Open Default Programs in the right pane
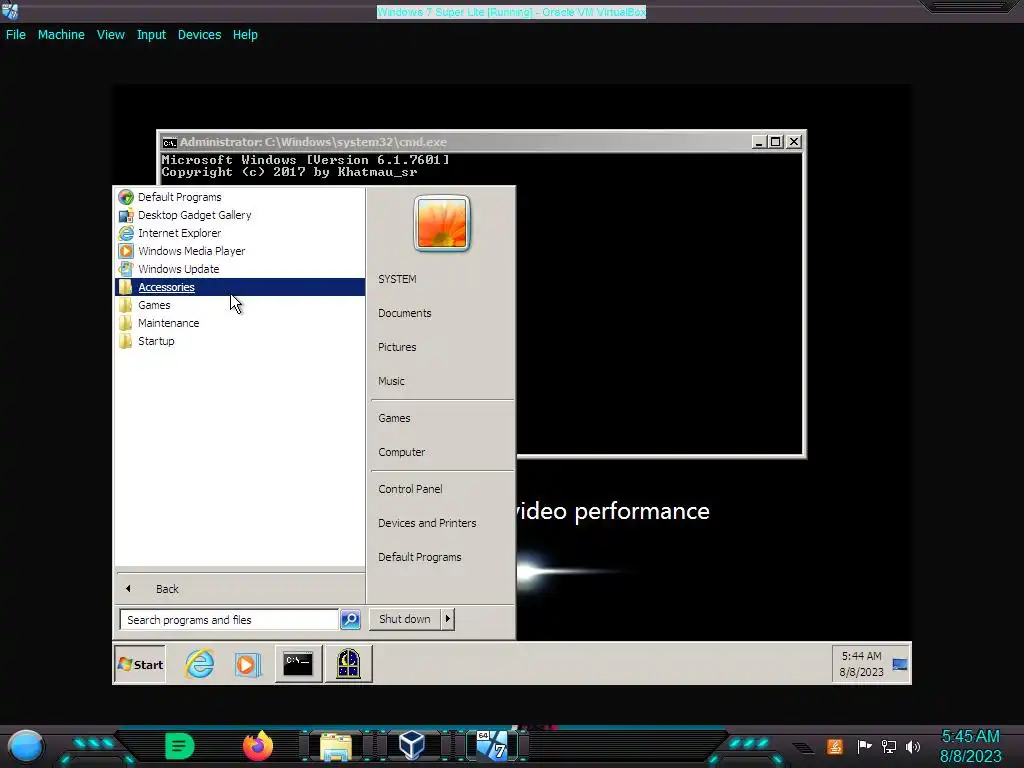Screen dimensions: 1024x768 coord(419,557)
